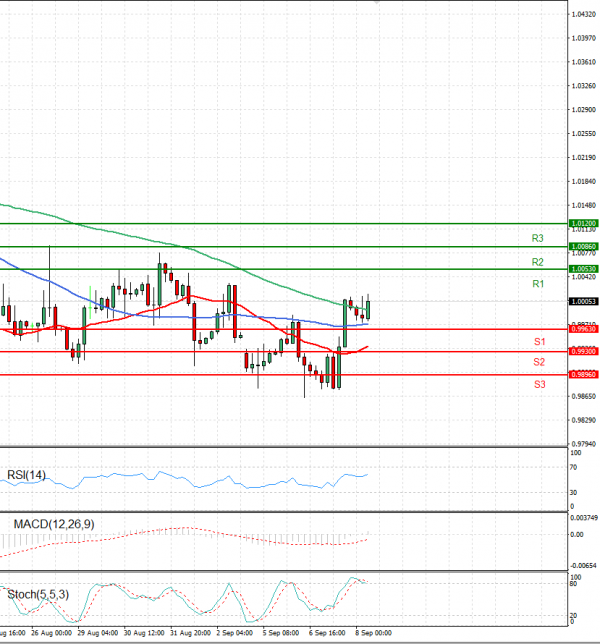600x644 pixels.
Task: Click the MACD scale value -0.00654
Action: click(x=584, y=566)
